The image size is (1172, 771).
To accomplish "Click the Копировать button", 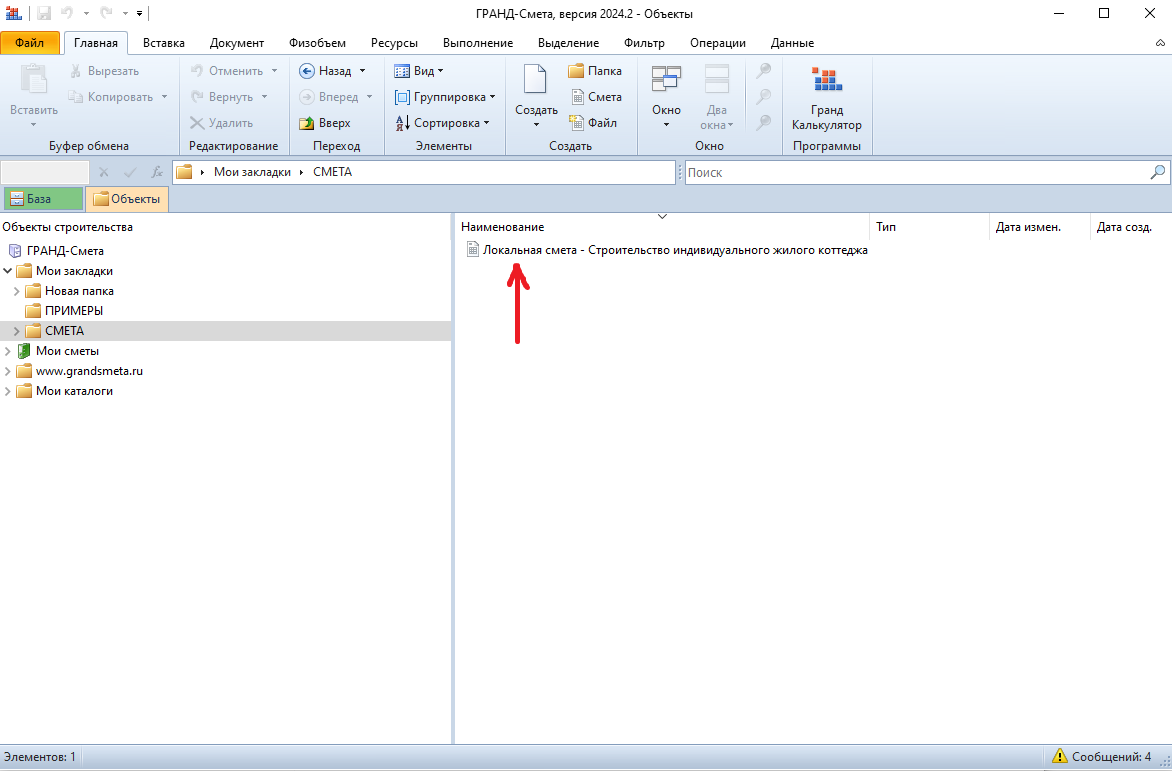I will tap(111, 97).
